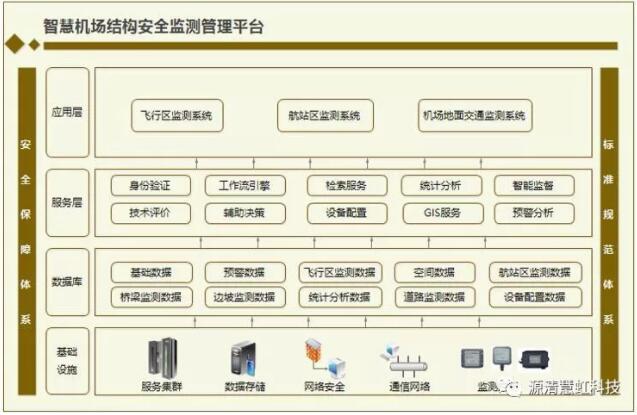Select the 桥梁监测数据 database box
The height and width of the screenshot is (415, 637).
click(x=150, y=297)
